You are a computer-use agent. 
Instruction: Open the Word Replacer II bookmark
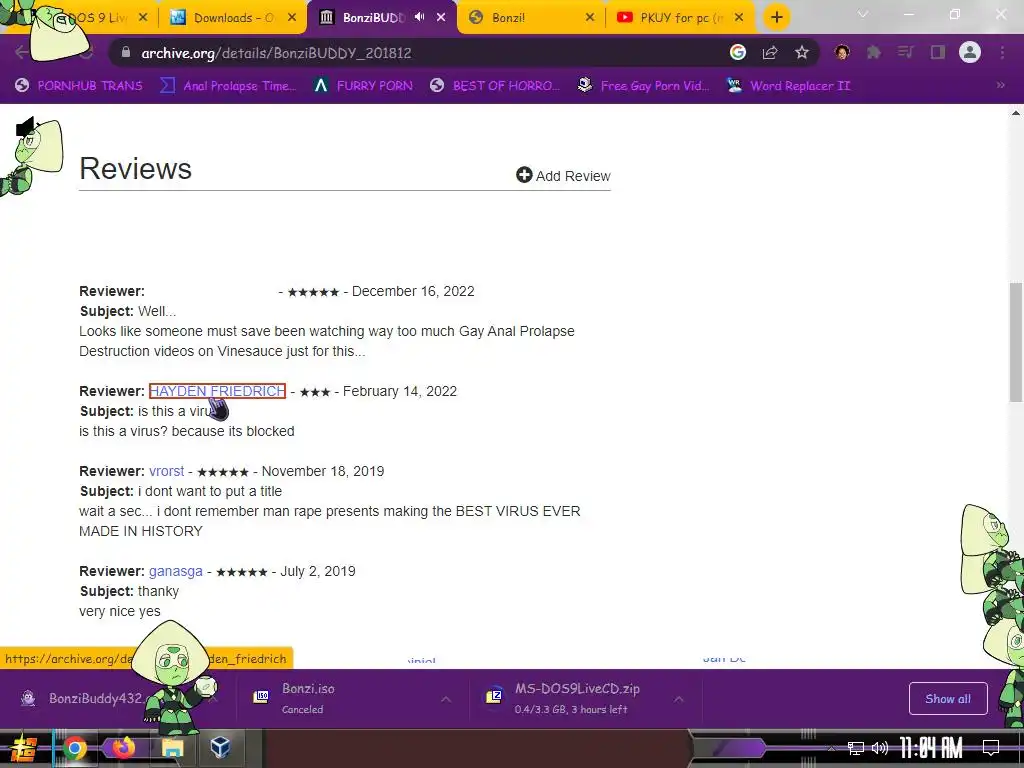789,86
